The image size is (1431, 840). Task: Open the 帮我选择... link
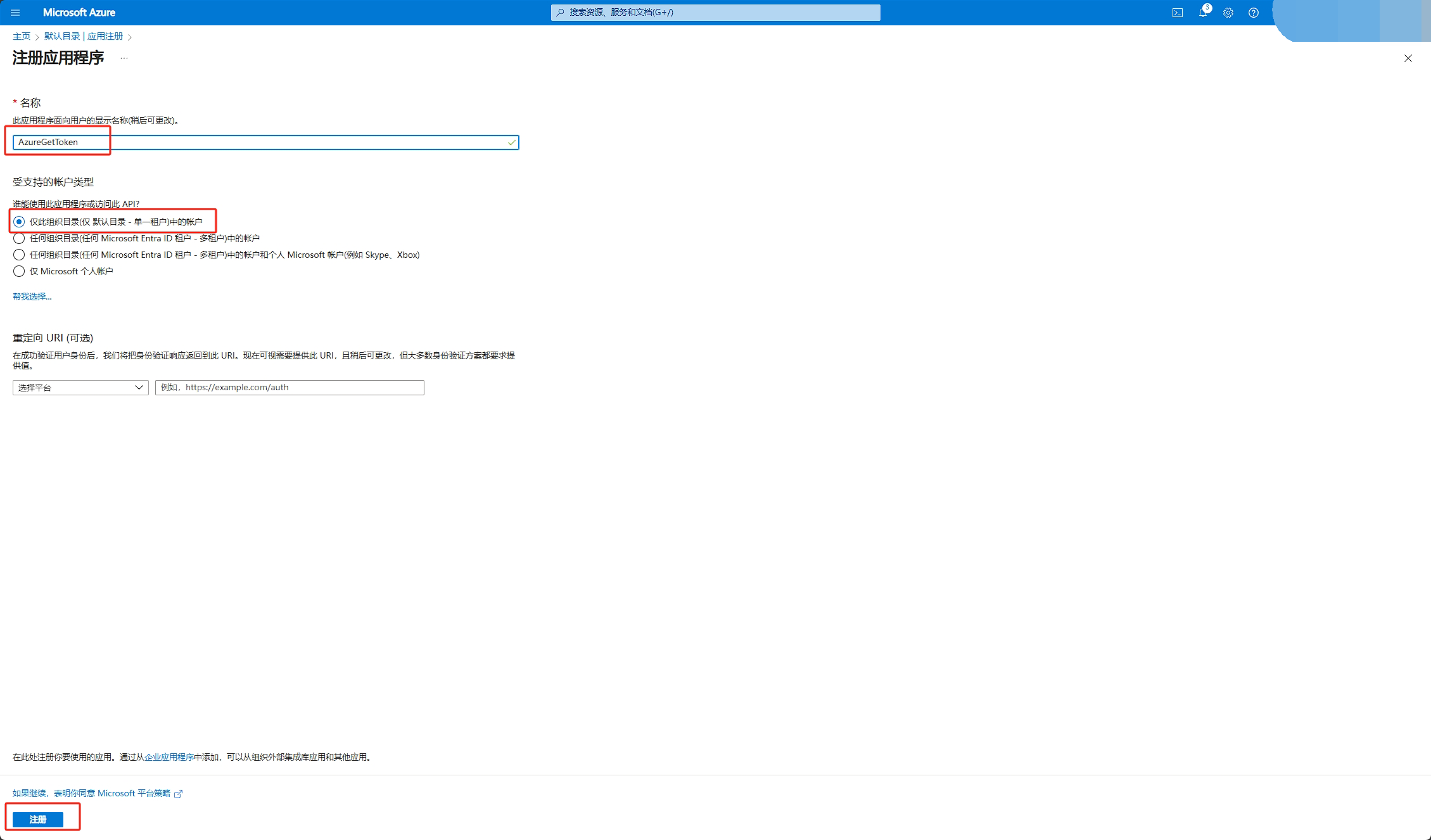coord(32,296)
